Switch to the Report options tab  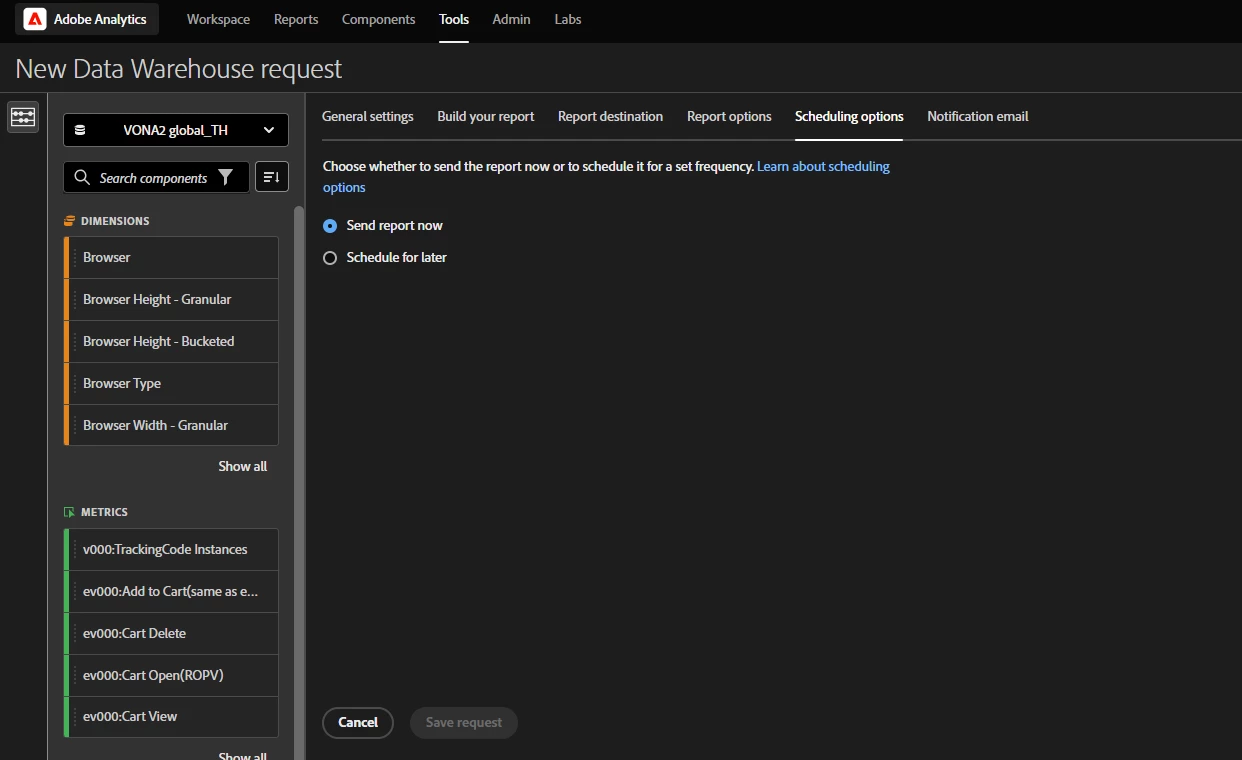(x=729, y=116)
